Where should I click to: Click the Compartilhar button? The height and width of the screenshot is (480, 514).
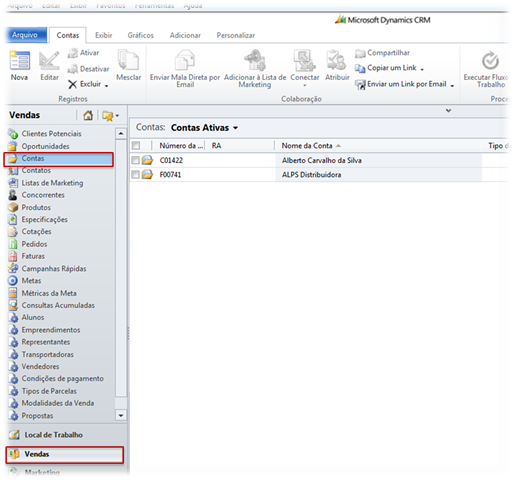pos(382,53)
